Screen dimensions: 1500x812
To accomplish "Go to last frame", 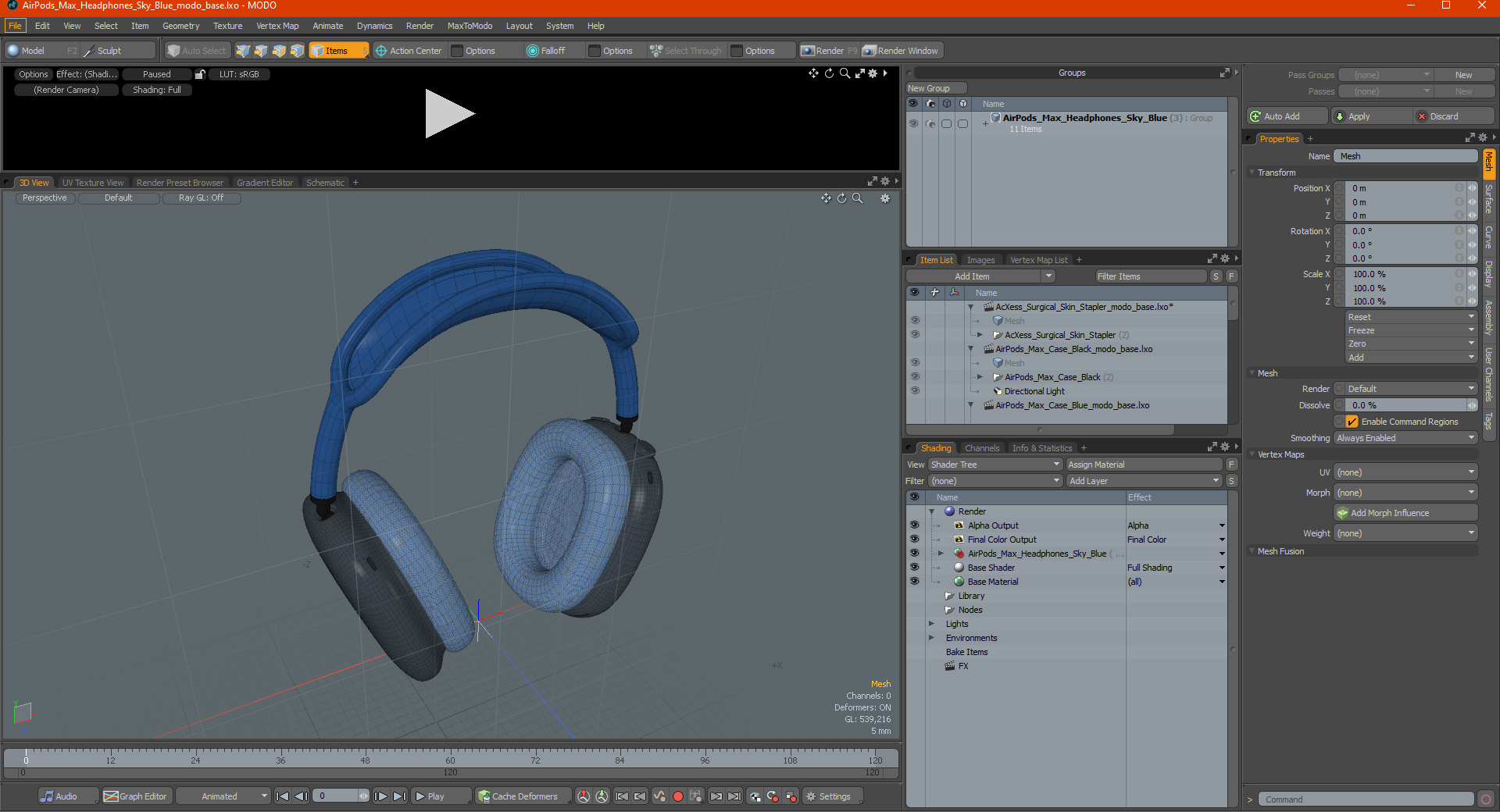I will pos(399,796).
